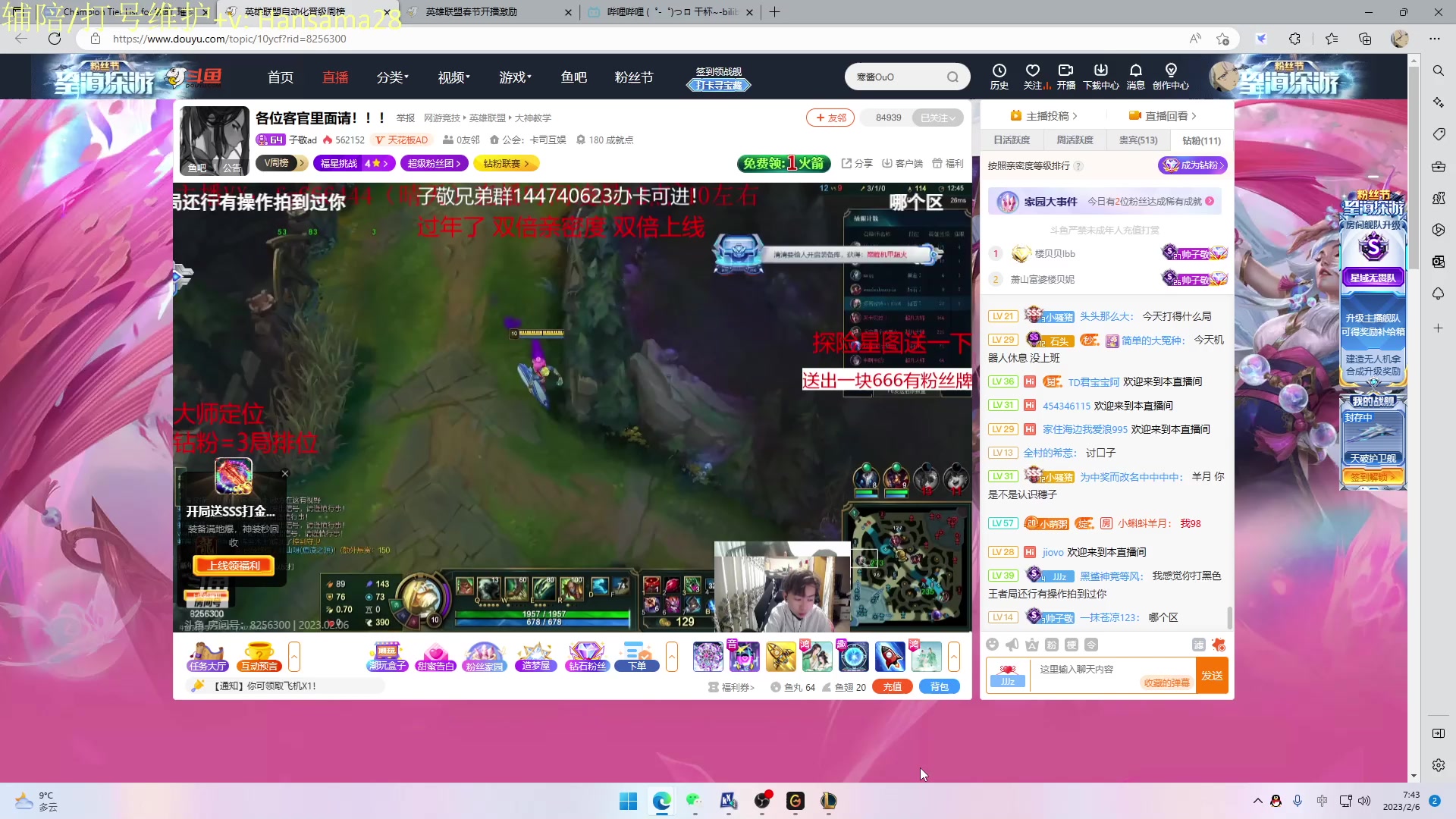Click the 成为钻粉 button
The image size is (1456, 819).
[1193, 165]
